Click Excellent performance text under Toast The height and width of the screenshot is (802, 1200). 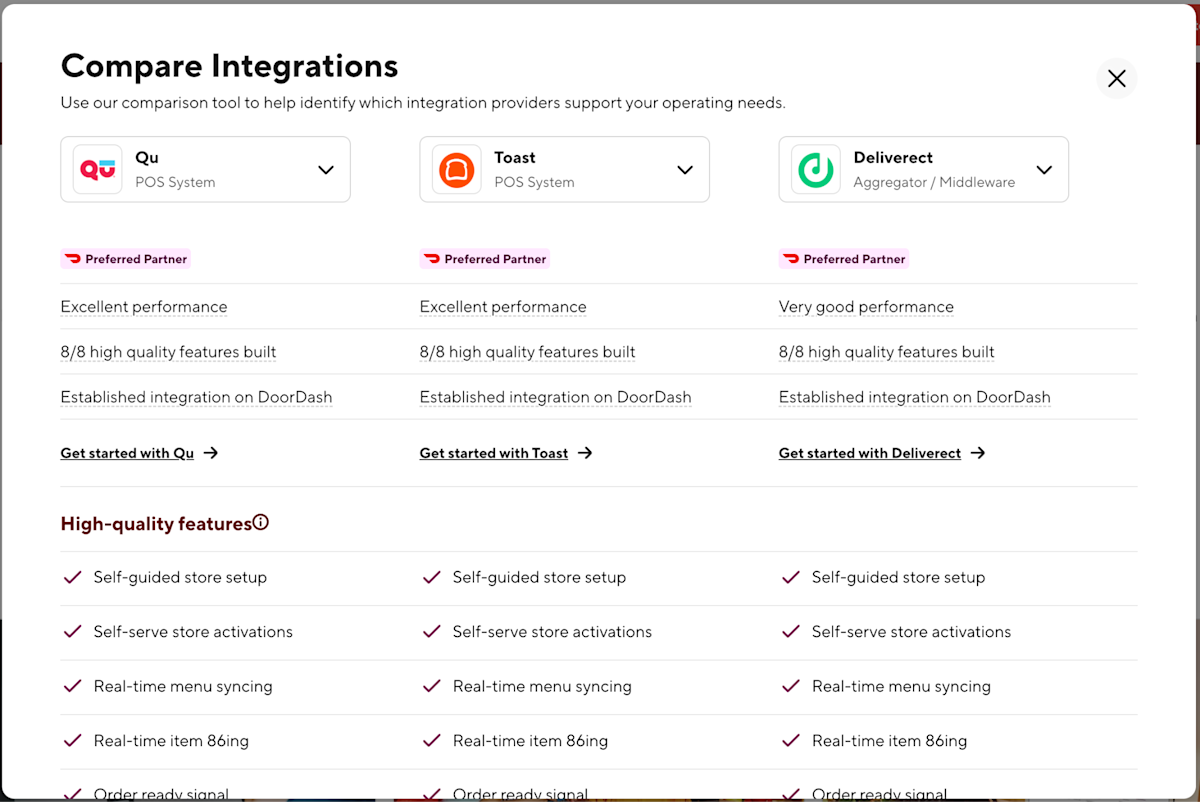tap(503, 307)
